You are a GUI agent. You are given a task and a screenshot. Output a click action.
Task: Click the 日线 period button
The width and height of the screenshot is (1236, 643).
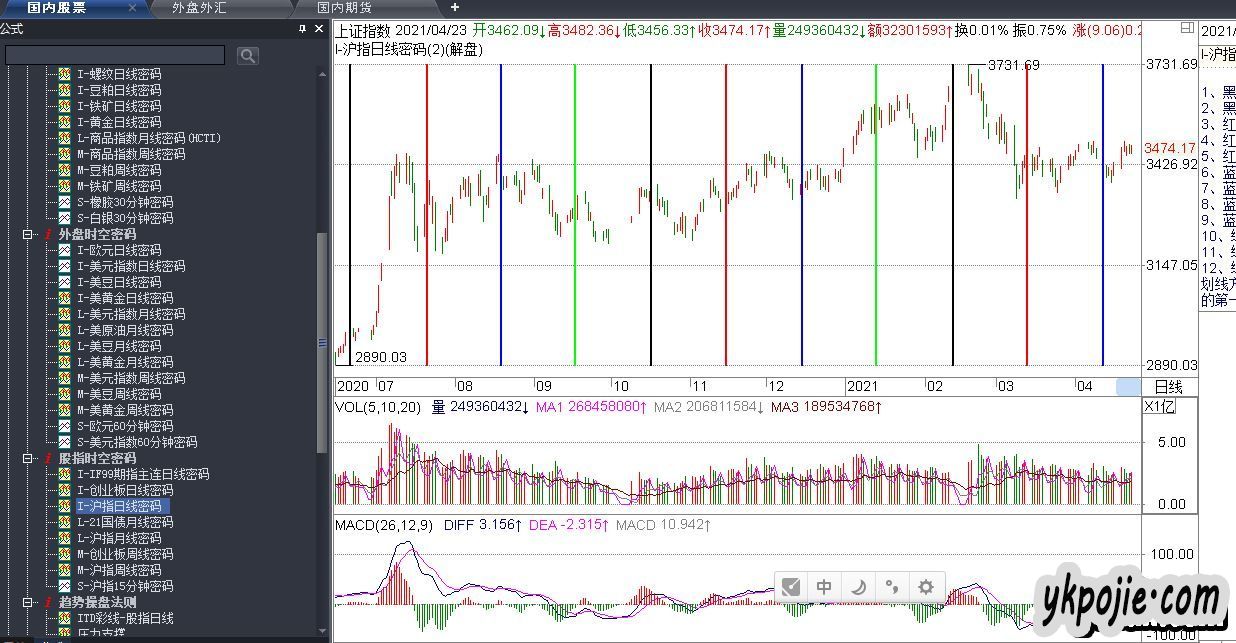(x=1168, y=386)
